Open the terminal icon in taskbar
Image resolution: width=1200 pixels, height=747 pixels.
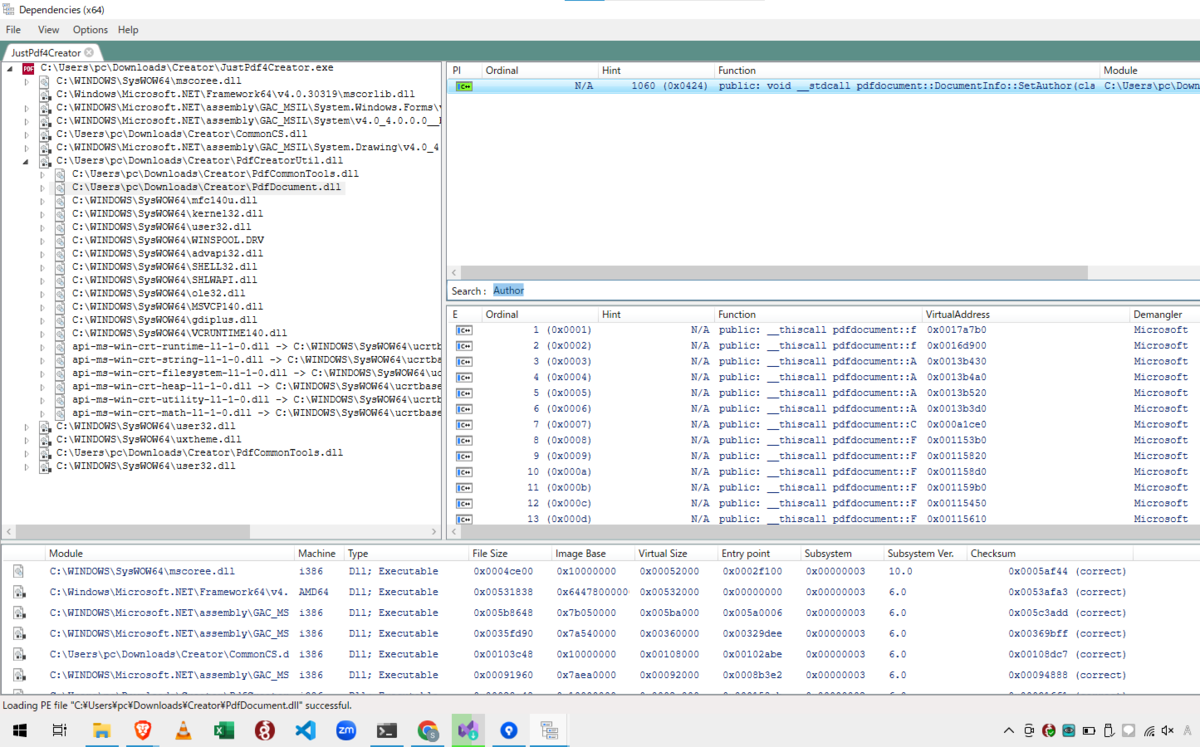point(387,730)
